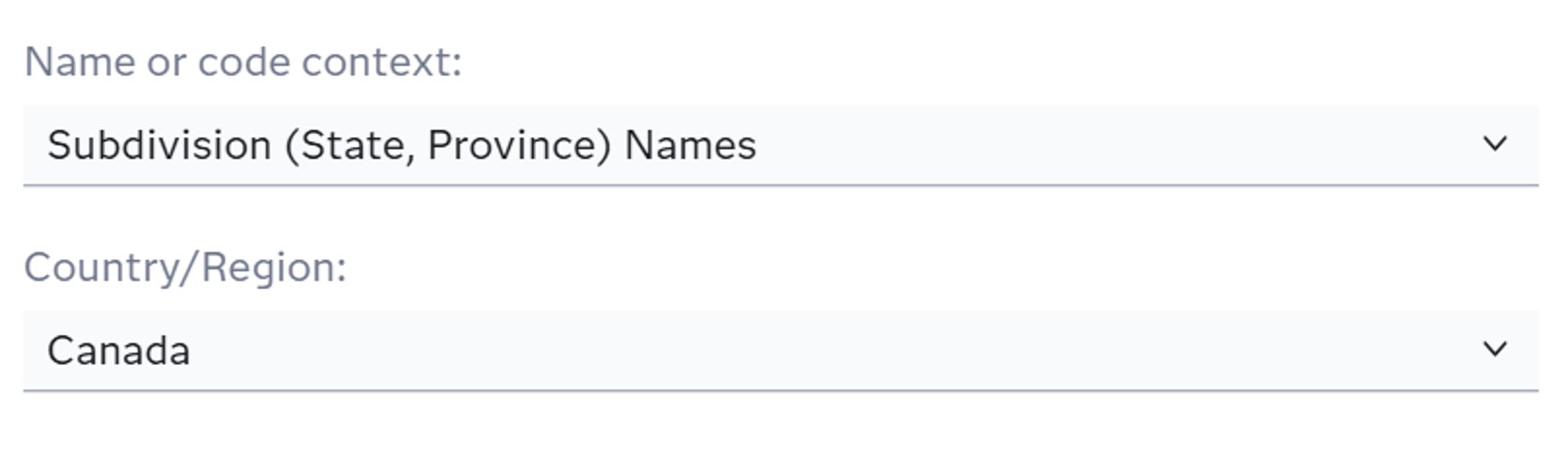Viewport: 1568px width, 466px height.
Task: Expand the Canada country selector
Action: pos(779,351)
